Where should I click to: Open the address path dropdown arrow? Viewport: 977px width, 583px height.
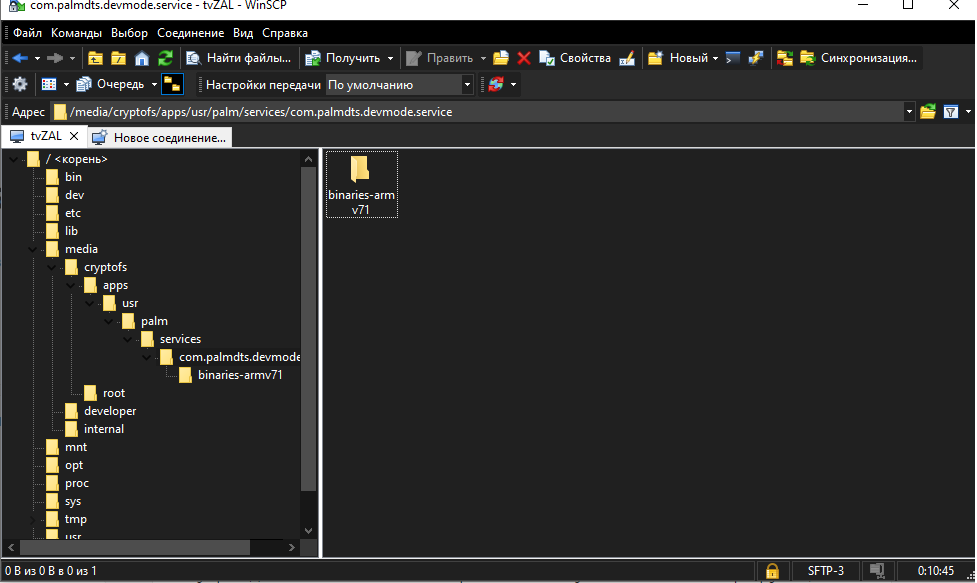coord(908,112)
